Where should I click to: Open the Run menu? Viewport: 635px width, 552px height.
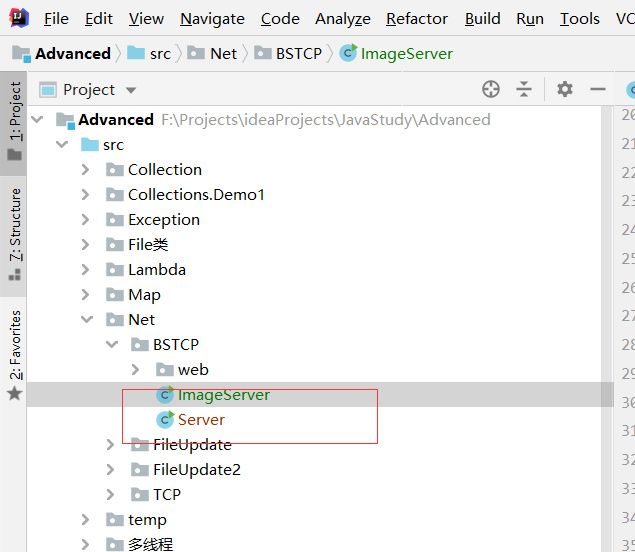pyautogui.click(x=530, y=19)
